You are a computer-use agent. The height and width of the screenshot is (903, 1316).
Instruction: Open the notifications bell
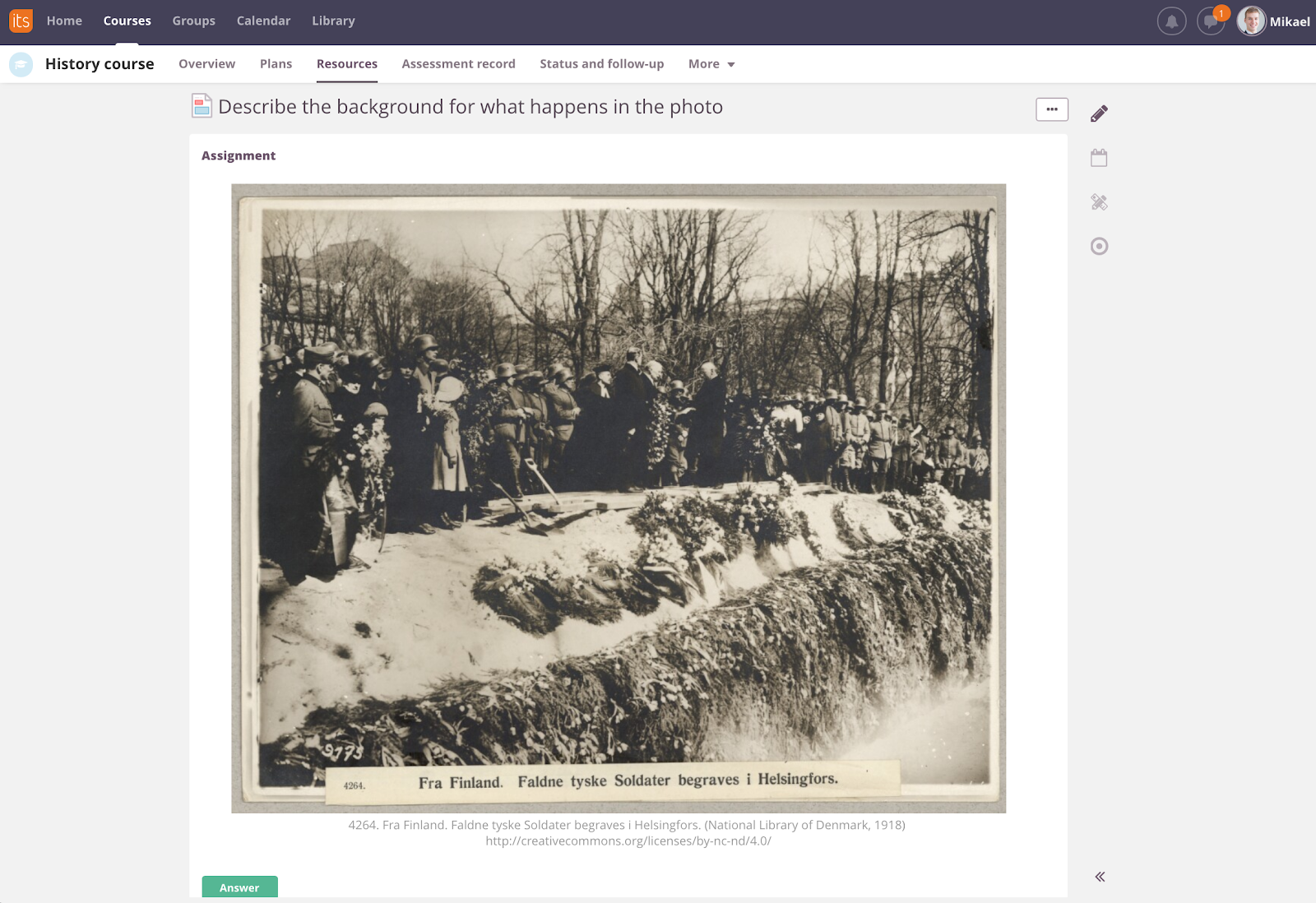(1171, 21)
